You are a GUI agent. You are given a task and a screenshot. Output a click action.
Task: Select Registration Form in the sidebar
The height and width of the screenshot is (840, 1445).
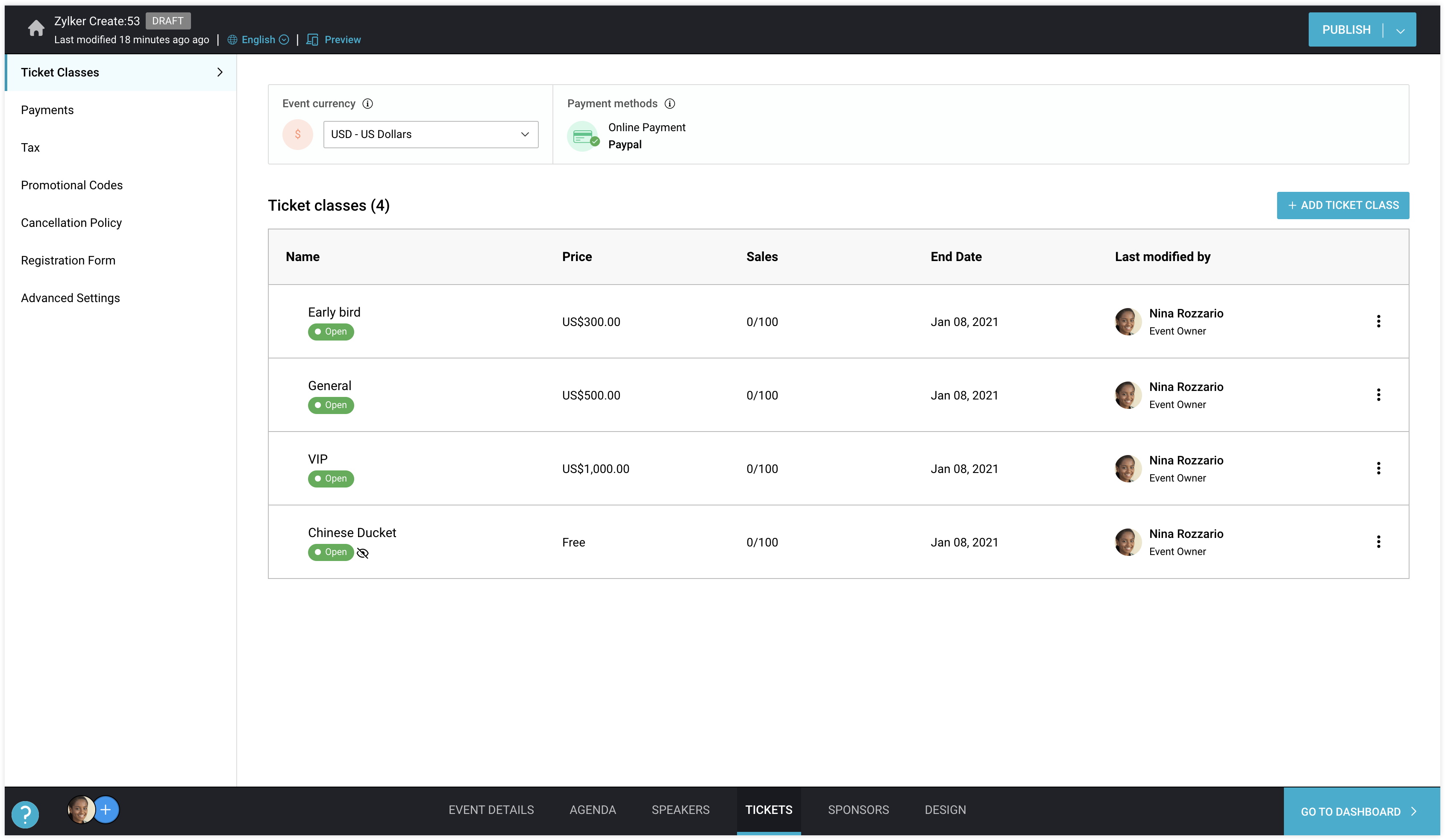coord(68,260)
